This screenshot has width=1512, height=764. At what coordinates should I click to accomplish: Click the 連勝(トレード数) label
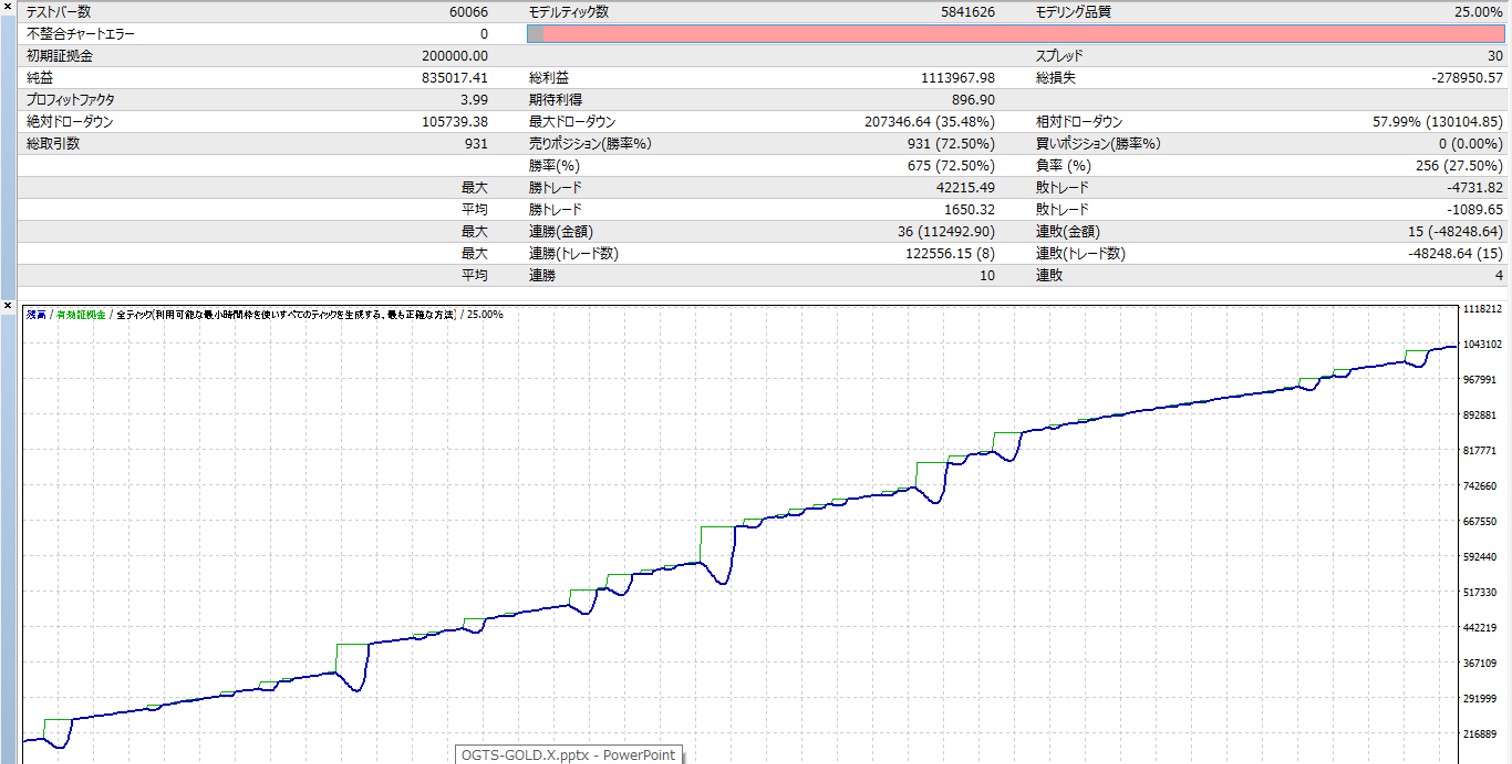point(574,254)
